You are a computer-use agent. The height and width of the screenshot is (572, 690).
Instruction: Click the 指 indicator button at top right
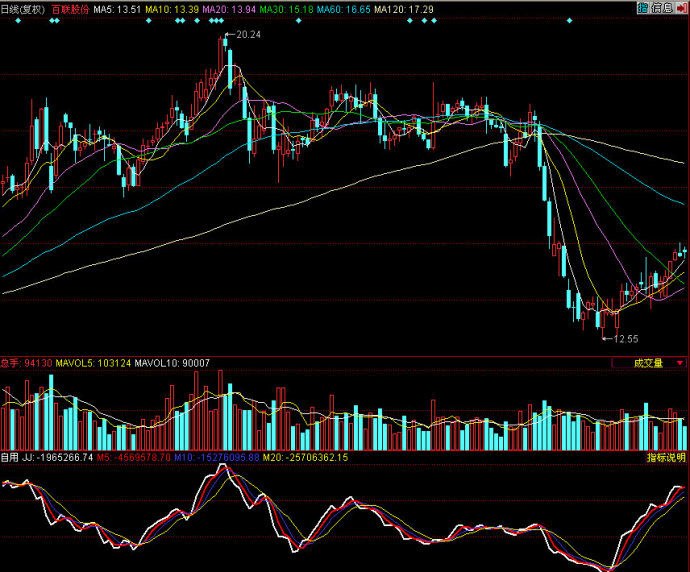point(643,7)
